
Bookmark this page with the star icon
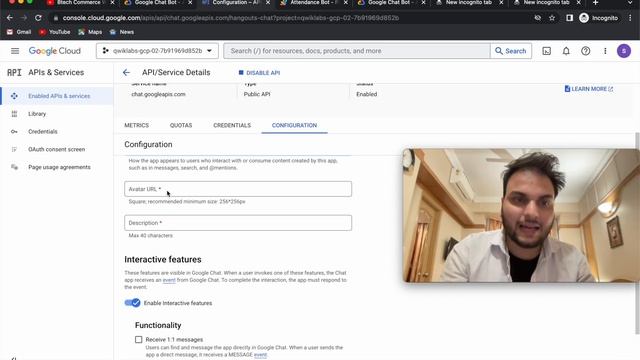(552, 18)
